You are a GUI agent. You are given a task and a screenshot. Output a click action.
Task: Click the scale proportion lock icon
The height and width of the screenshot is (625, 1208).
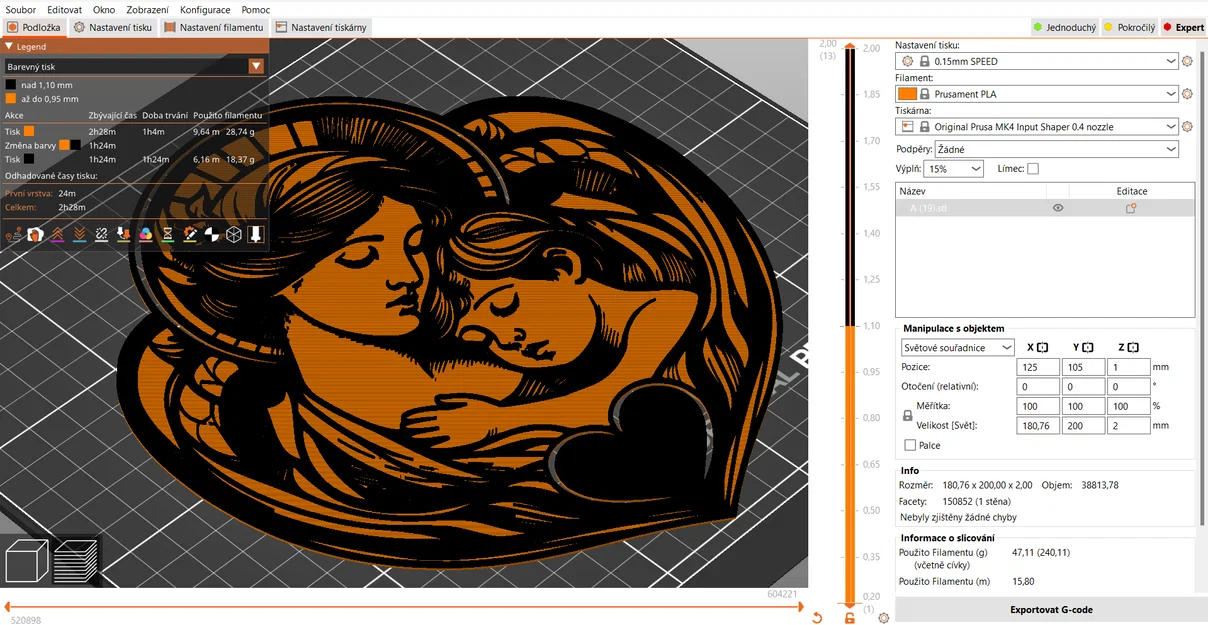click(x=908, y=415)
